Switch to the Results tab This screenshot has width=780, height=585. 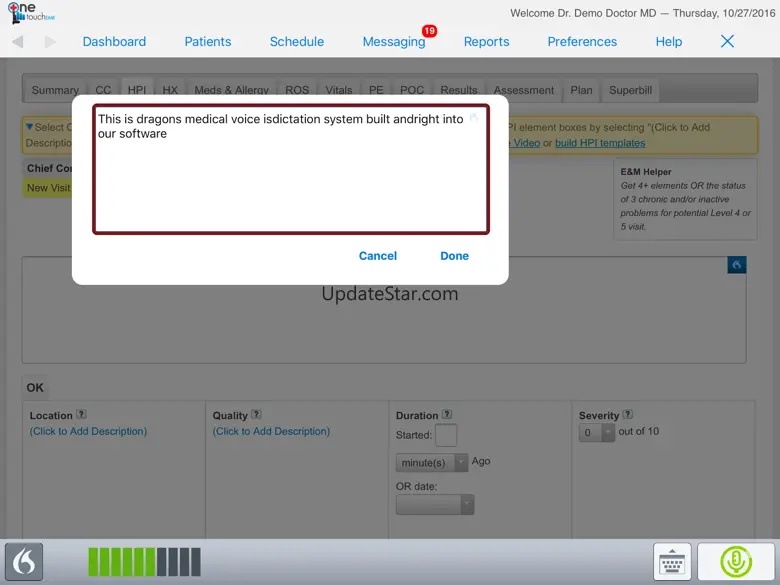pyautogui.click(x=459, y=90)
